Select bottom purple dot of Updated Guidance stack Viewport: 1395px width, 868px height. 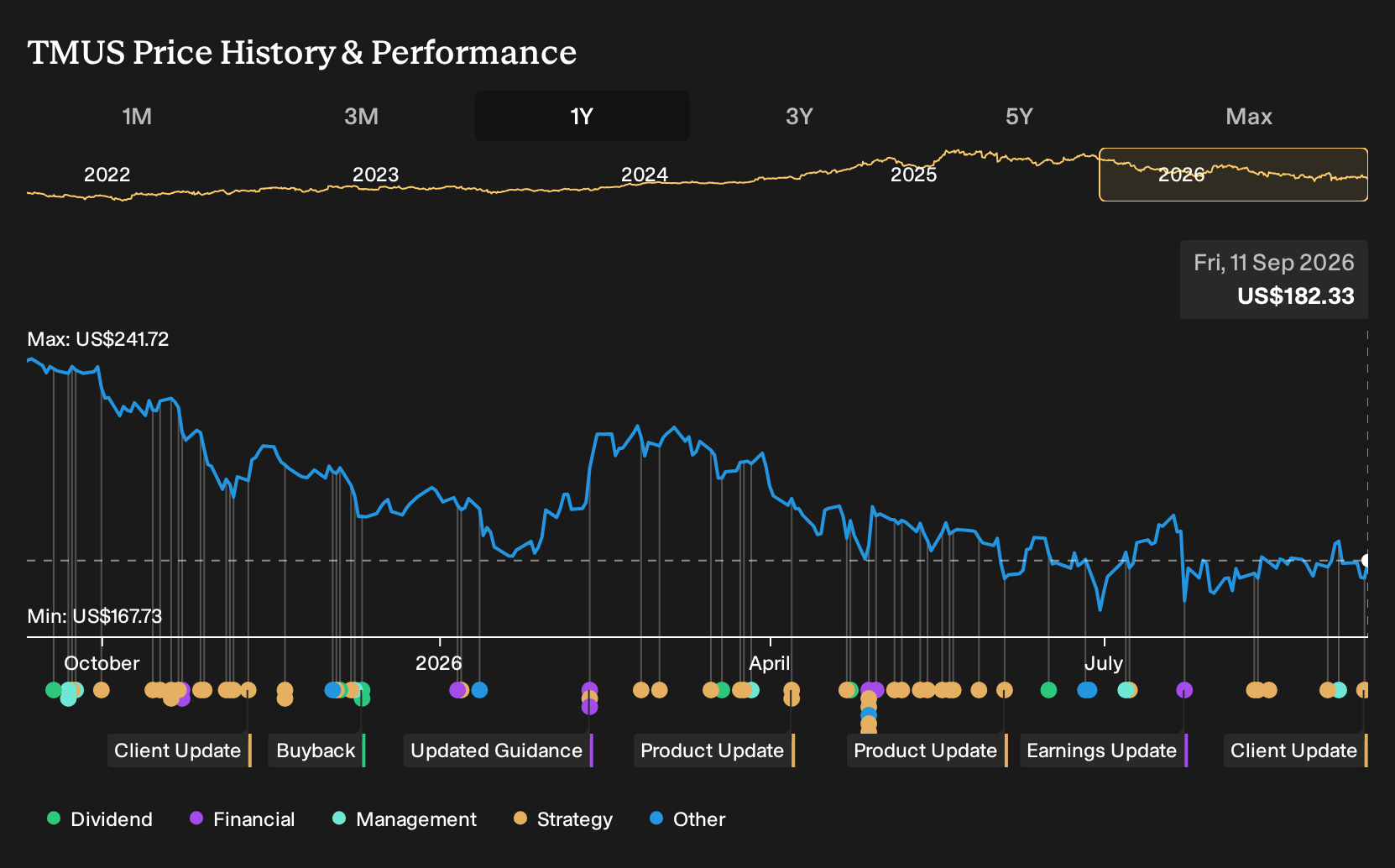pos(589,707)
